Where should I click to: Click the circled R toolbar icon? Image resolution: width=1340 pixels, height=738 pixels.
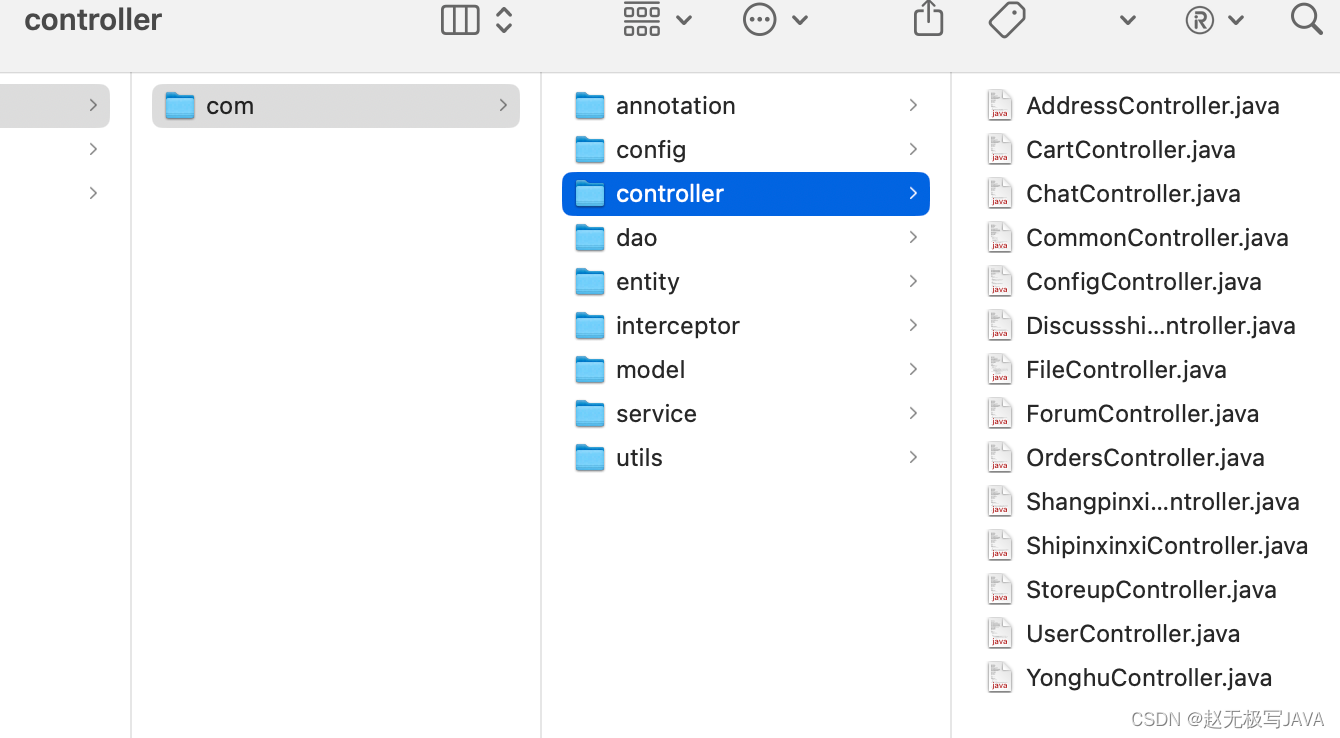tap(1199, 20)
